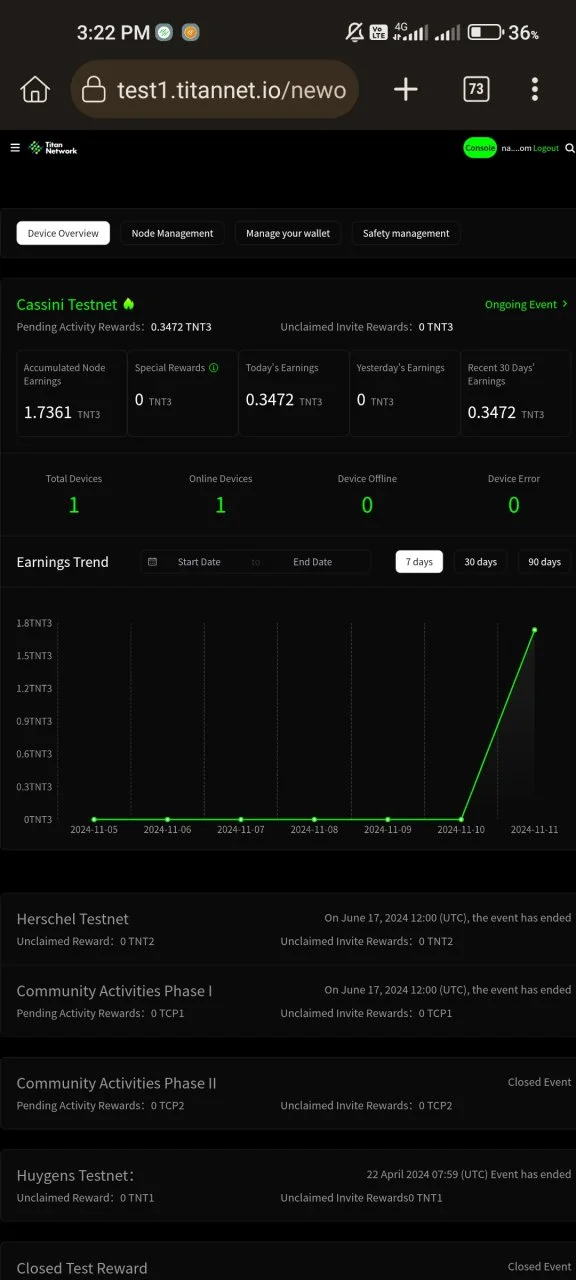Click the 2024-11-11 peak data point
This screenshot has width=576, height=1280.
[535, 630]
